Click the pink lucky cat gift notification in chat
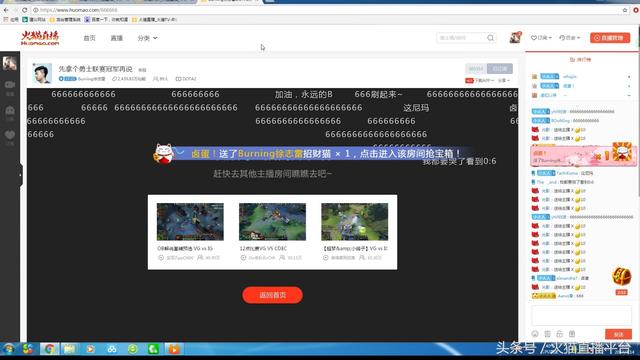 tap(583, 155)
